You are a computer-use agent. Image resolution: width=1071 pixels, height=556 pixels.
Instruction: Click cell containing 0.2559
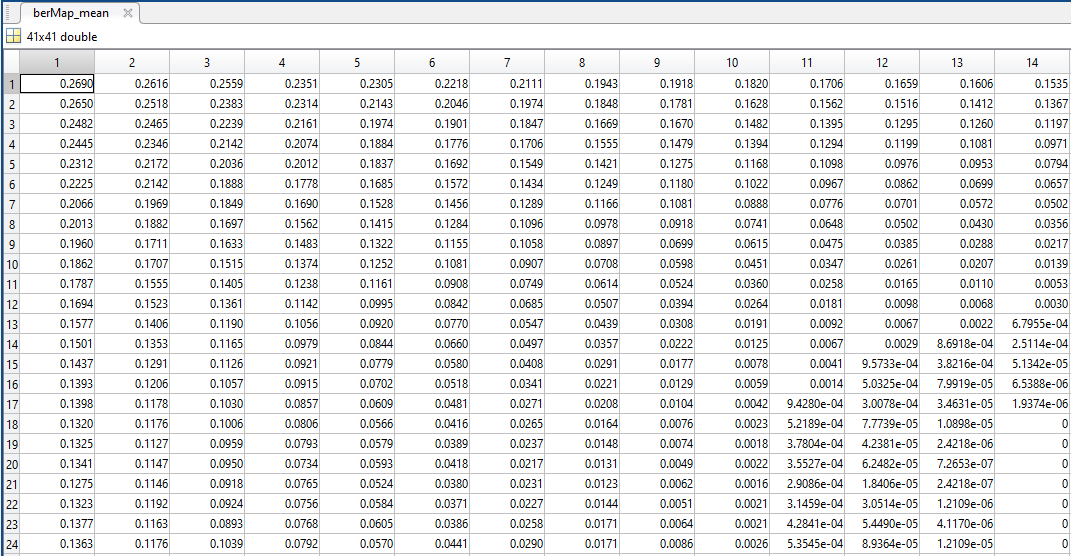pos(207,84)
